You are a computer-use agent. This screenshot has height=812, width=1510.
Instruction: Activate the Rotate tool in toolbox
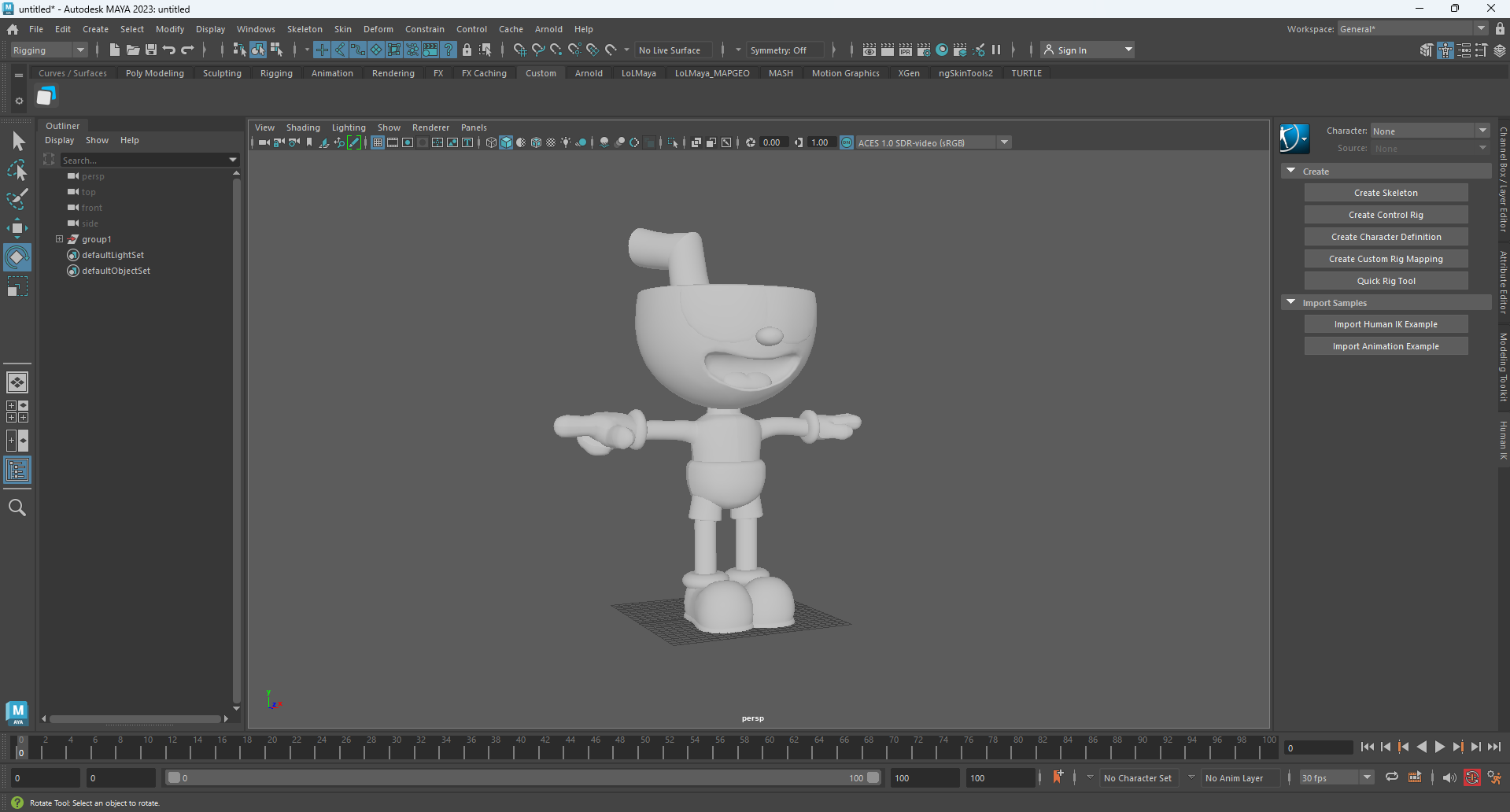click(x=17, y=257)
